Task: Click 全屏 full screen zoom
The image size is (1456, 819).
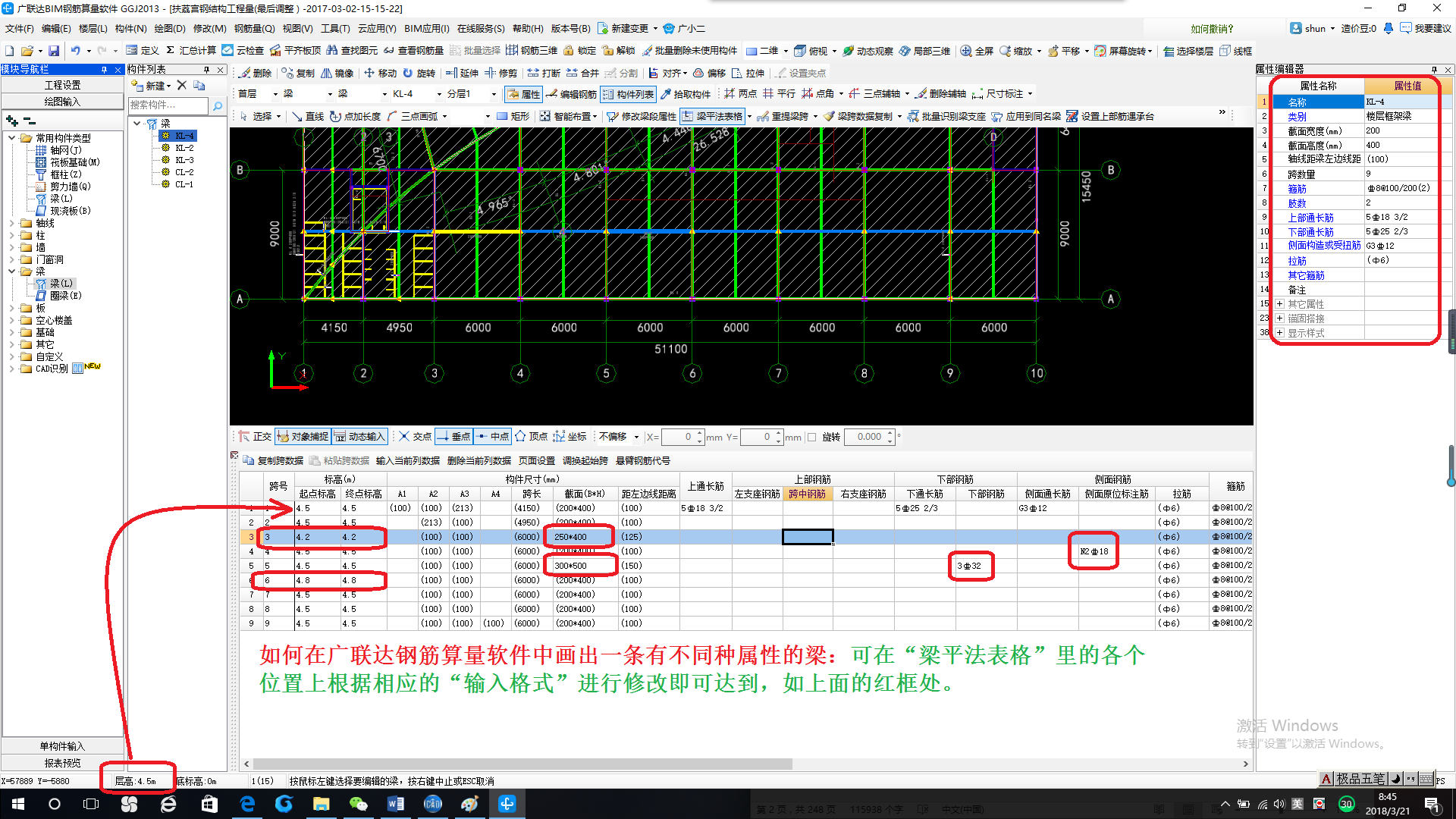Action: [x=977, y=51]
